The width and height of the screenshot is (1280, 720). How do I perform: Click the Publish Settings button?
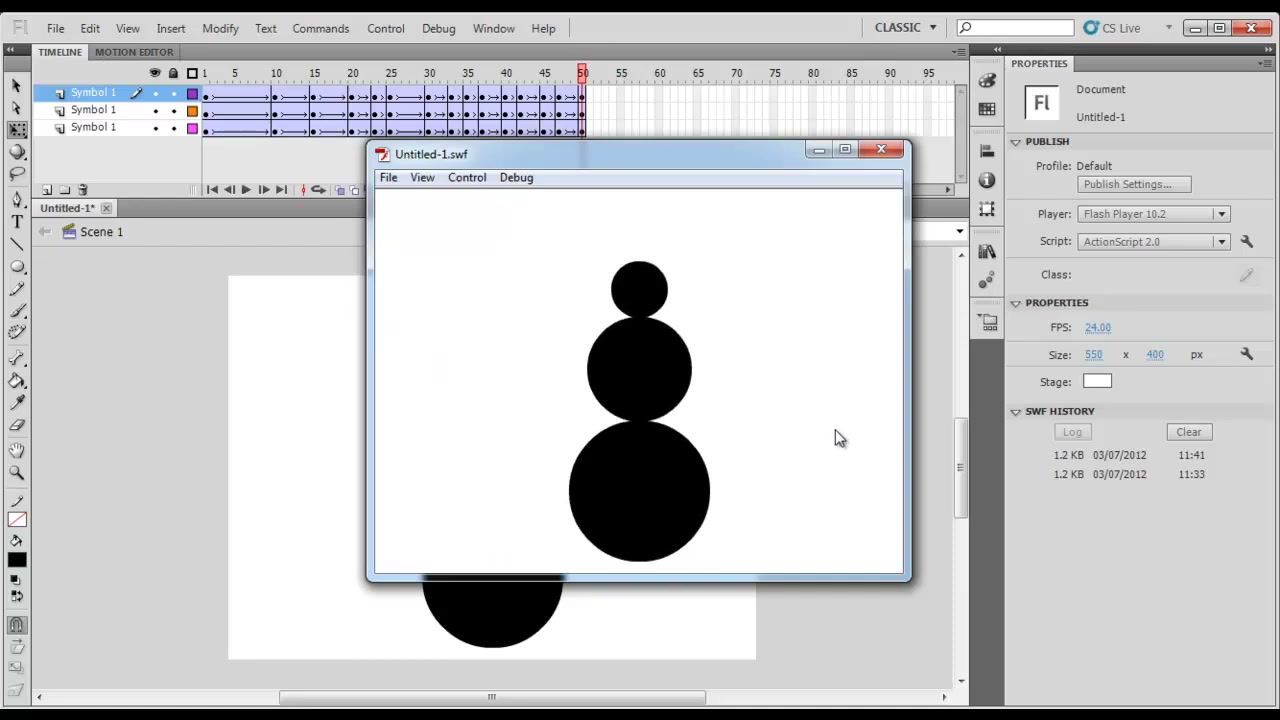1134,184
